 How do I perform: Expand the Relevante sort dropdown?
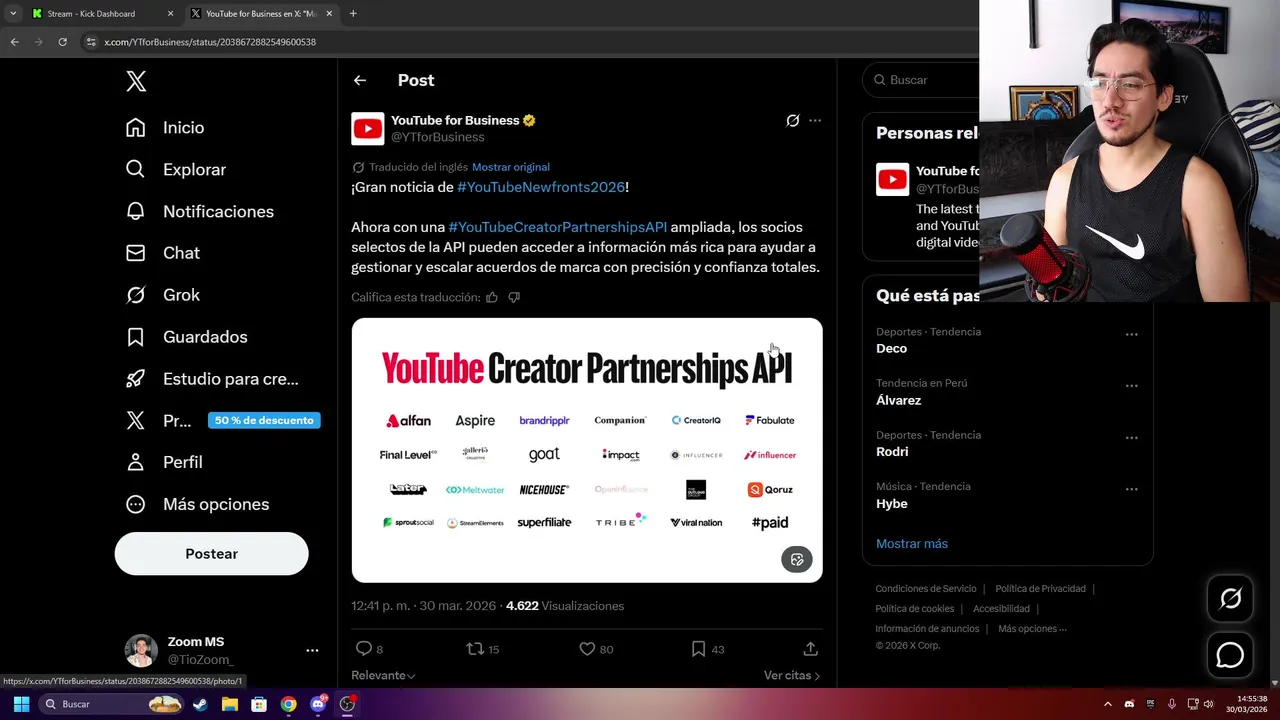pos(383,676)
